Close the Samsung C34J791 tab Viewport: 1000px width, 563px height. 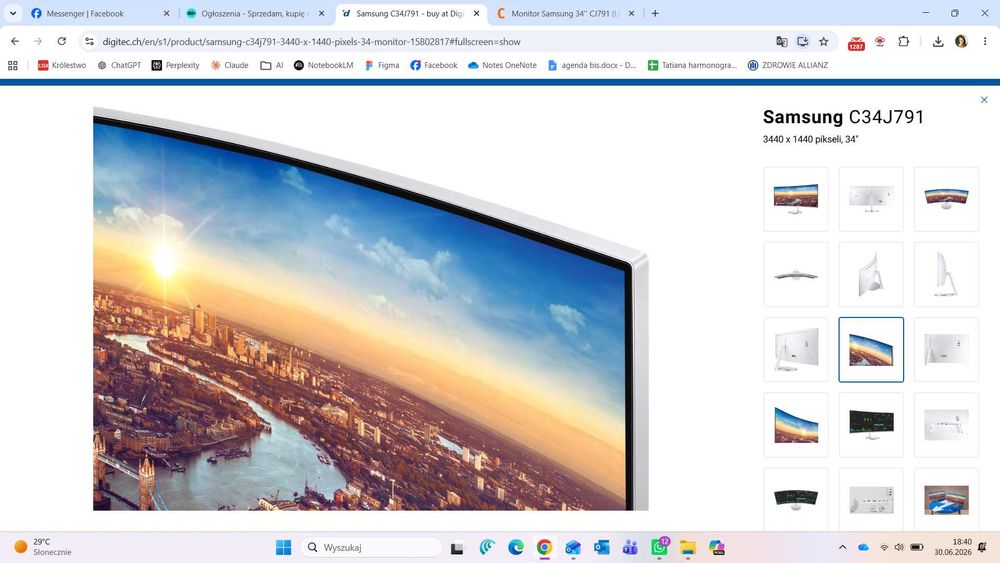point(476,13)
